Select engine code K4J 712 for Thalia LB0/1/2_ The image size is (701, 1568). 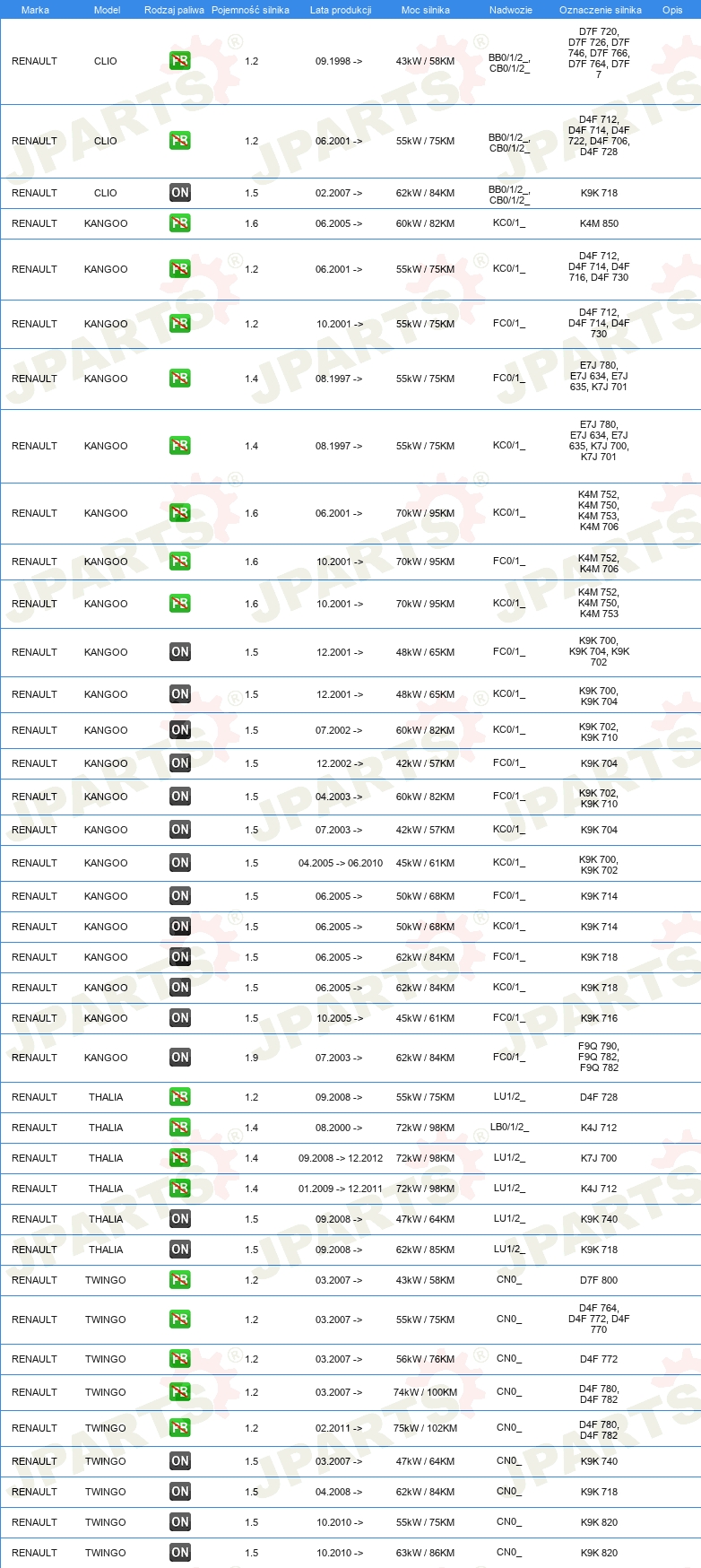tap(599, 1128)
